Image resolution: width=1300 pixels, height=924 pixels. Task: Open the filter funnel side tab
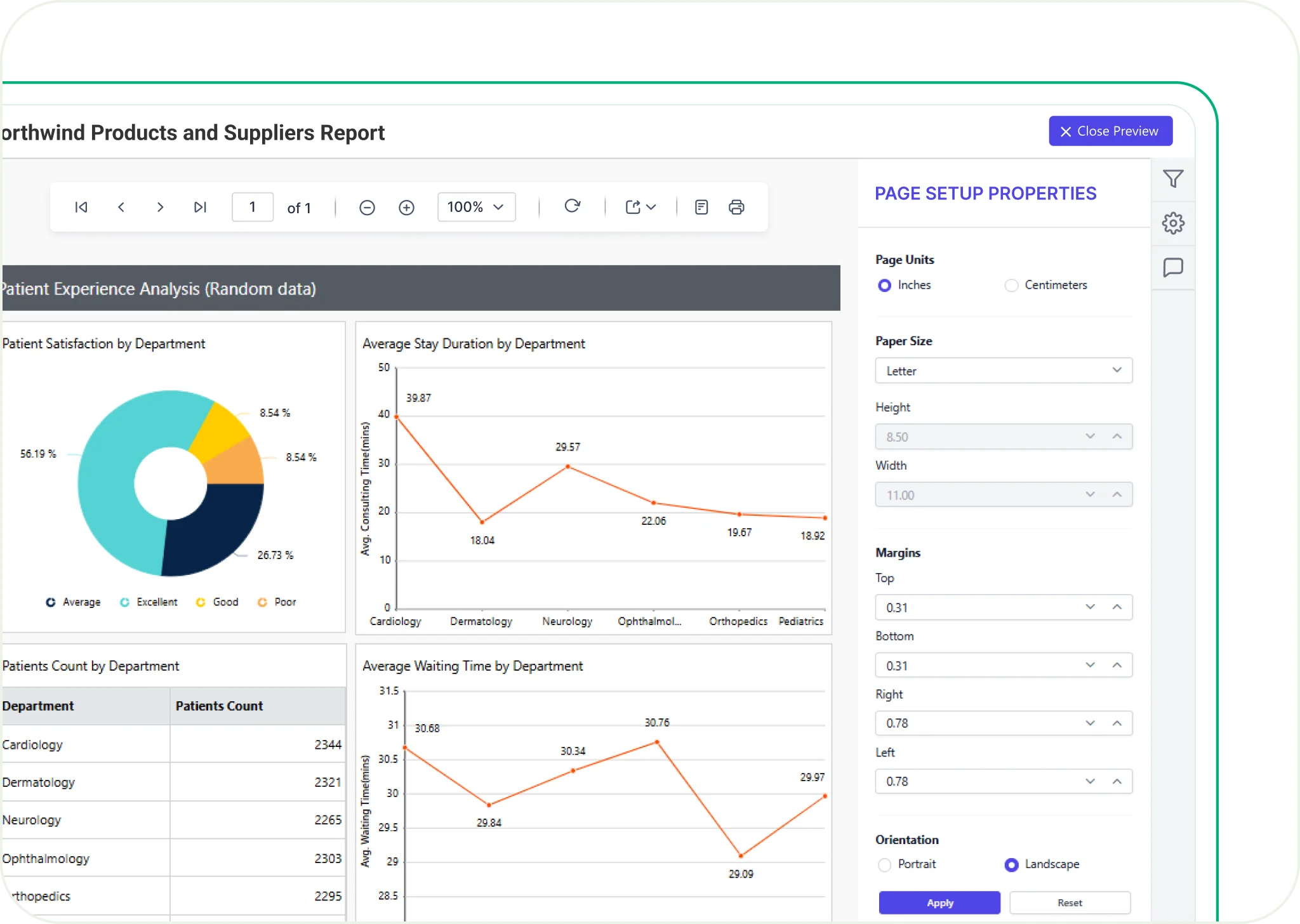[x=1173, y=179]
